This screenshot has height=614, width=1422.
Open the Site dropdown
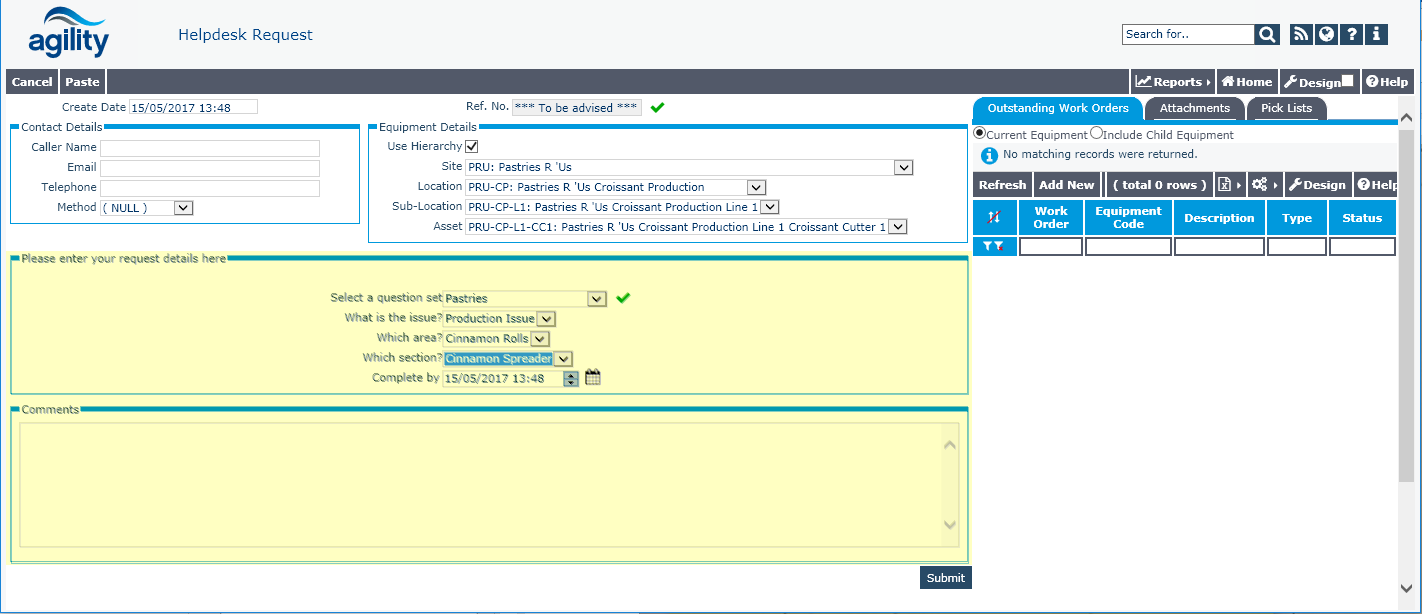coord(903,168)
